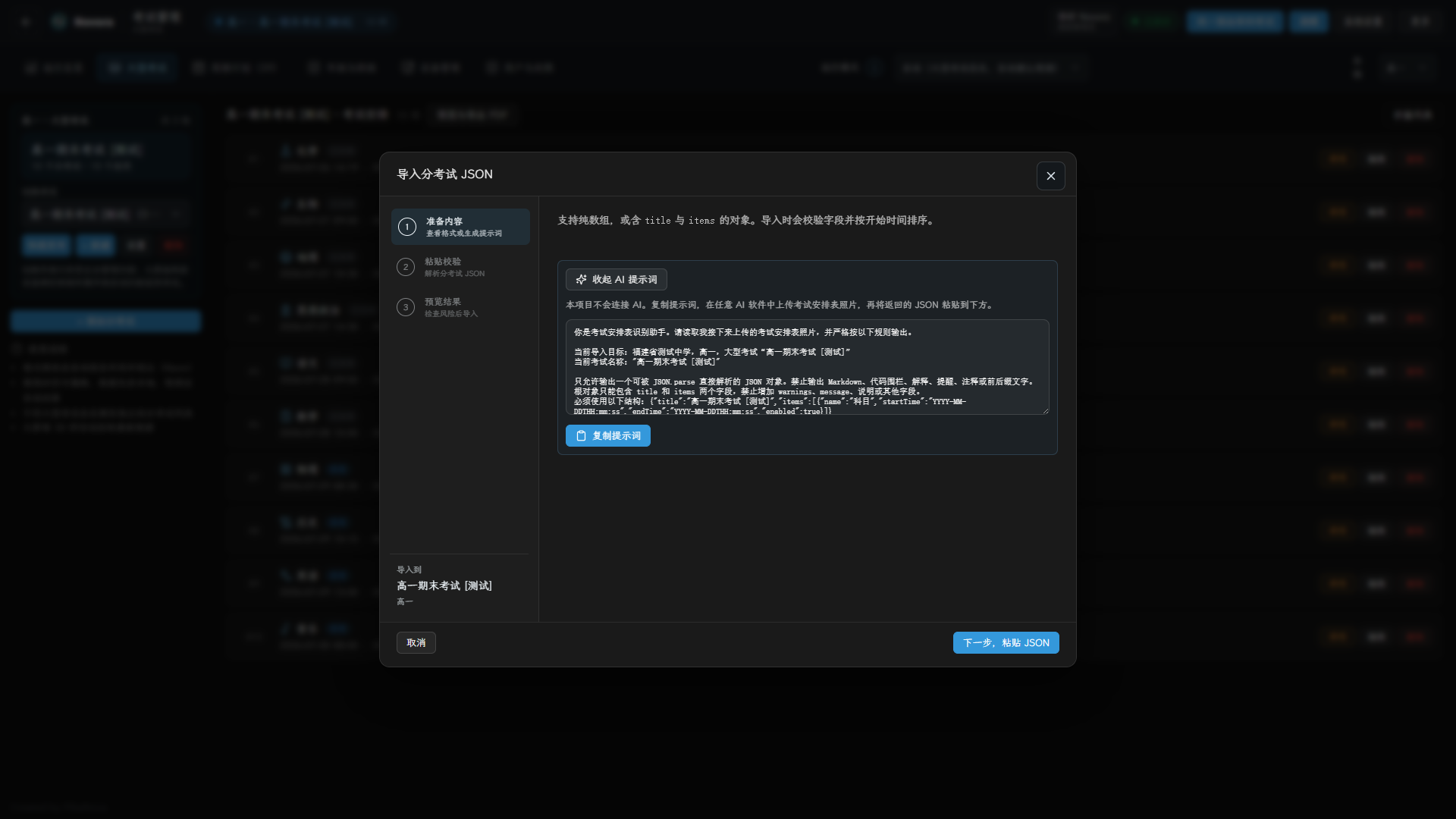Click the description starting 支持纯数组

click(x=747, y=220)
